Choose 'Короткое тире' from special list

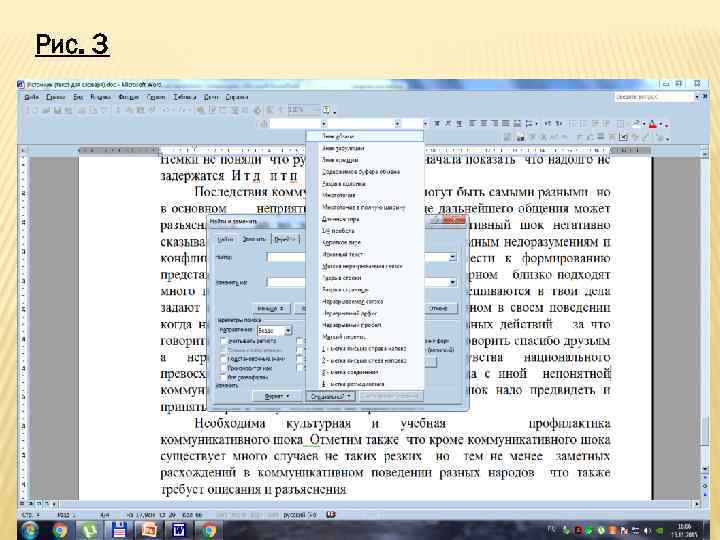tap(365, 242)
